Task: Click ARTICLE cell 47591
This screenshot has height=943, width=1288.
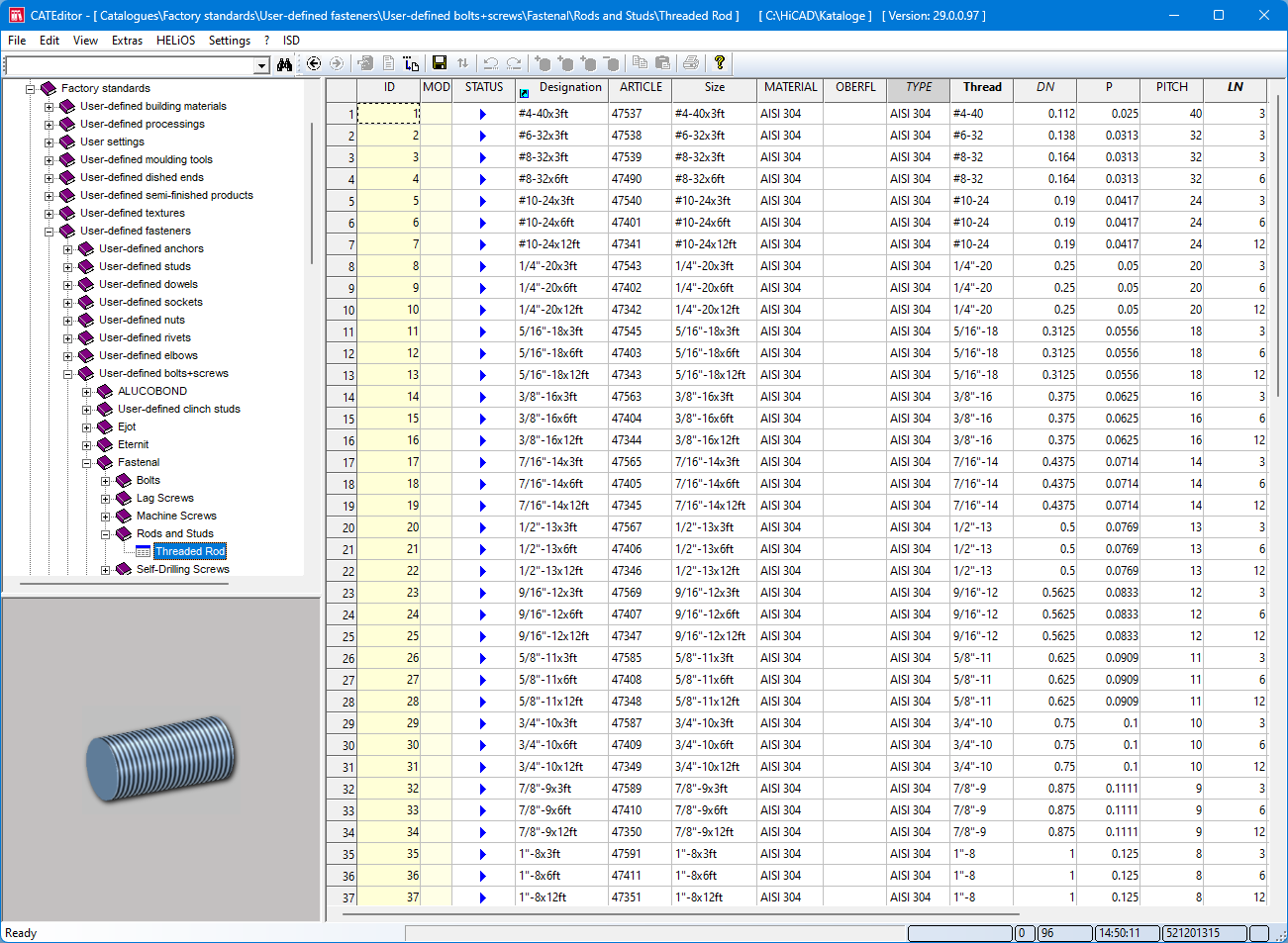Action: click(641, 854)
